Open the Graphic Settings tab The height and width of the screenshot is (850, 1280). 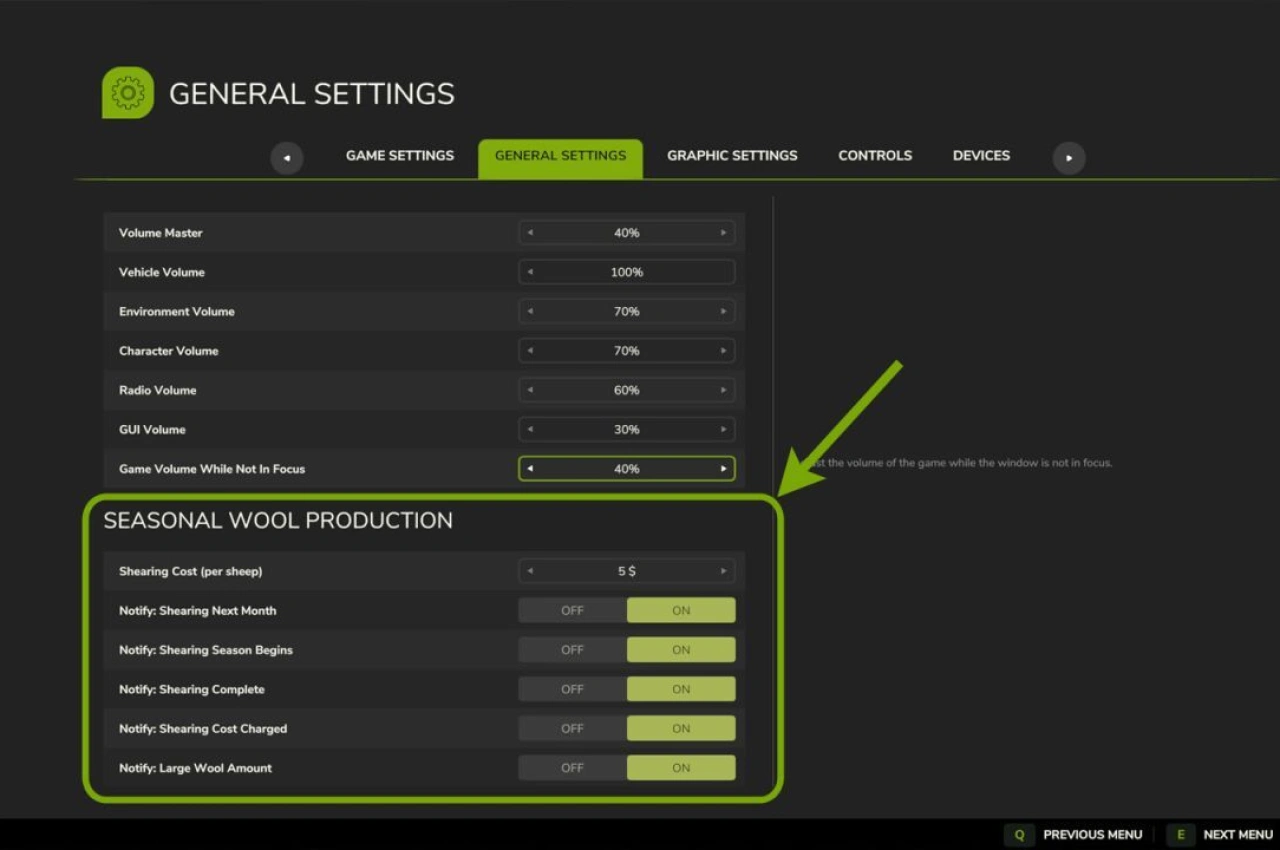pyautogui.click(x=732, y=156)
